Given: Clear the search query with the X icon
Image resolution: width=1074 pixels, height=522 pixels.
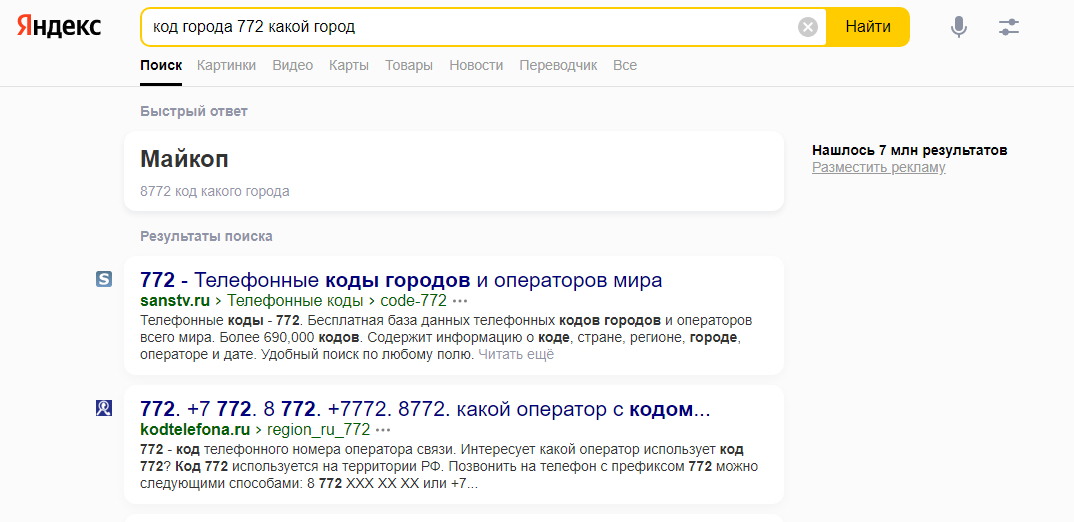Looking at the screenshot, I should [808, 27].
